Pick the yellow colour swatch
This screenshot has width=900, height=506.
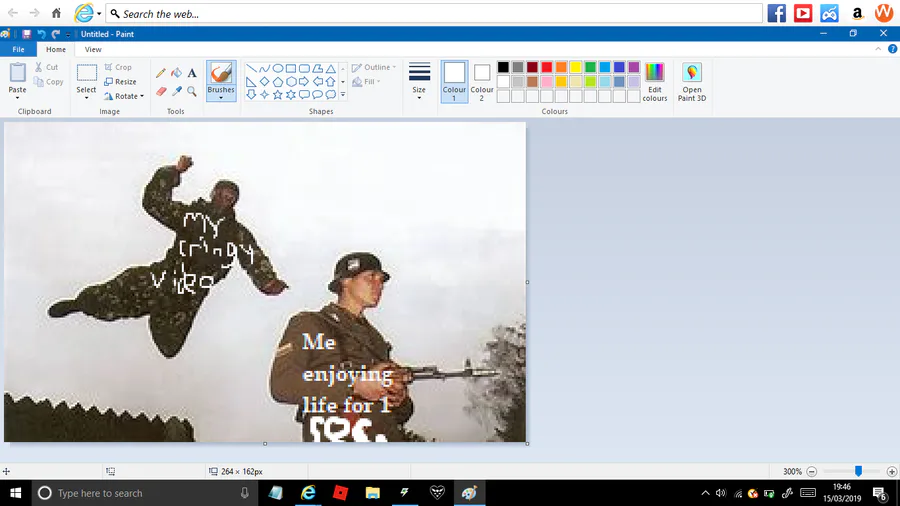click(x=576, y=67)
